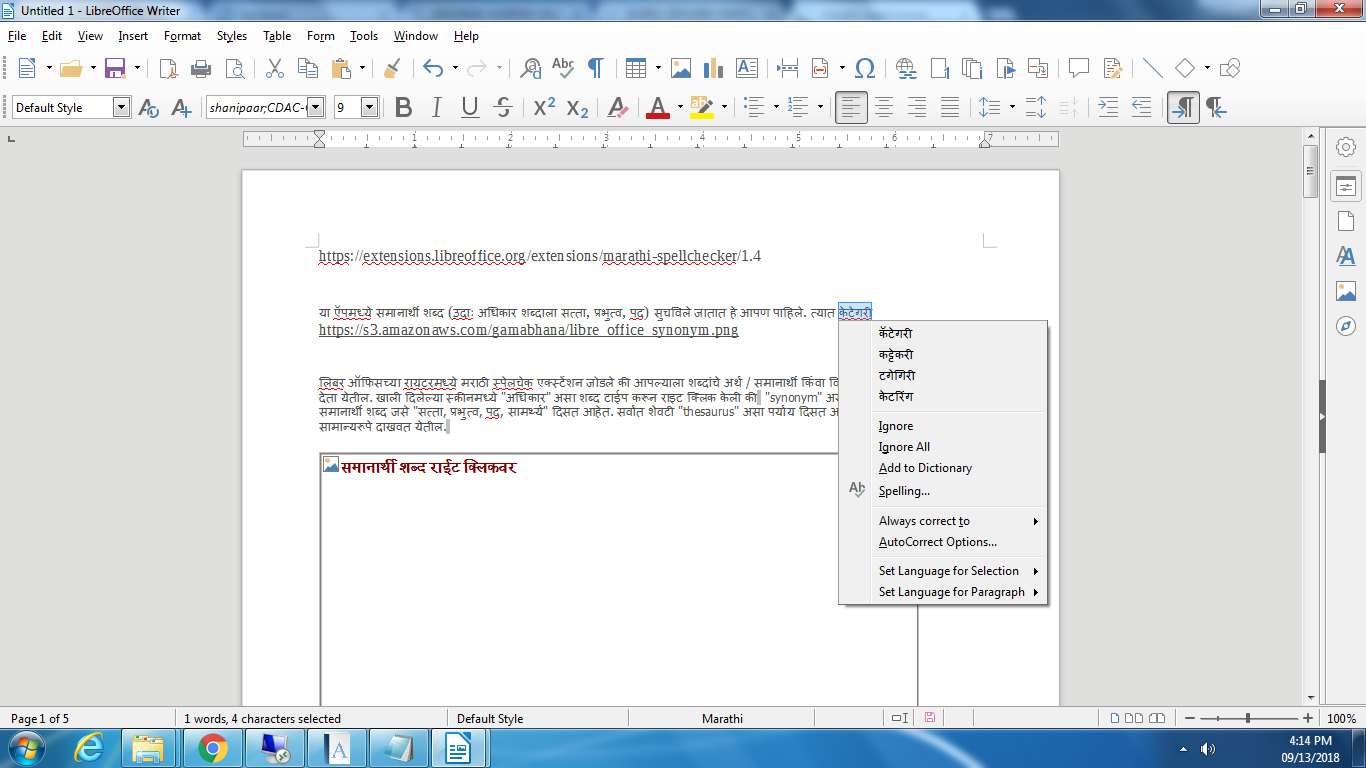Open the sidebar Gallery icon
This screenshot has height=768, width=1366.
(x=1346, y=291)
